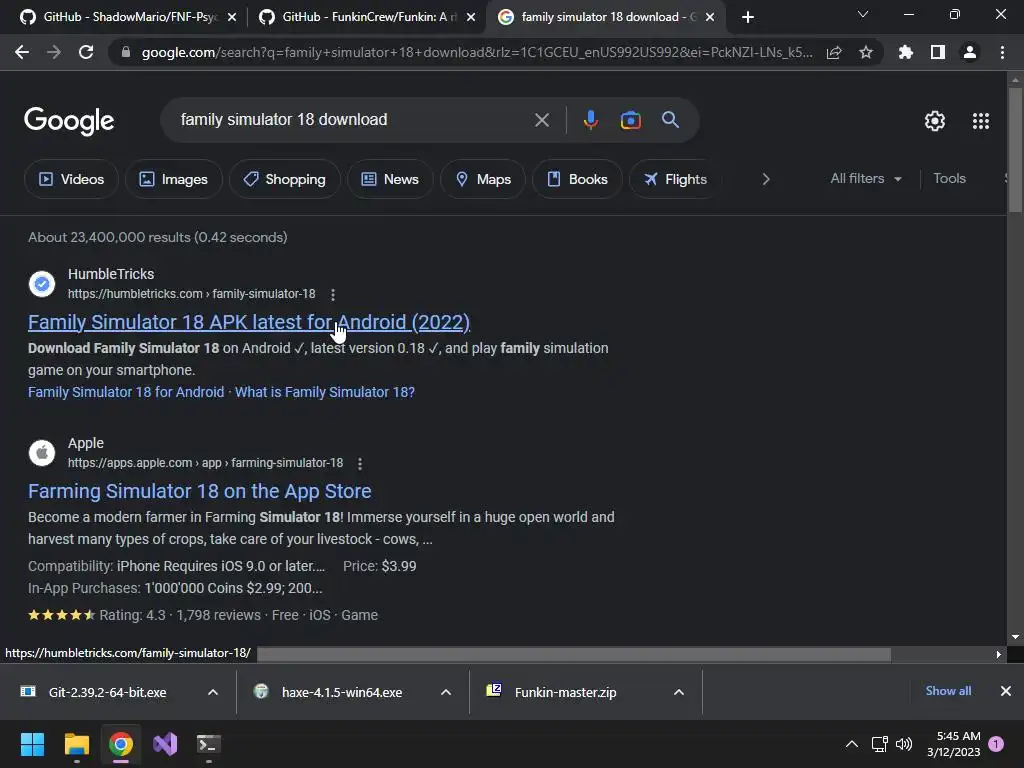Open Family Simulator 18 for Android sublink
The image size is (1024, 768).
126,392
